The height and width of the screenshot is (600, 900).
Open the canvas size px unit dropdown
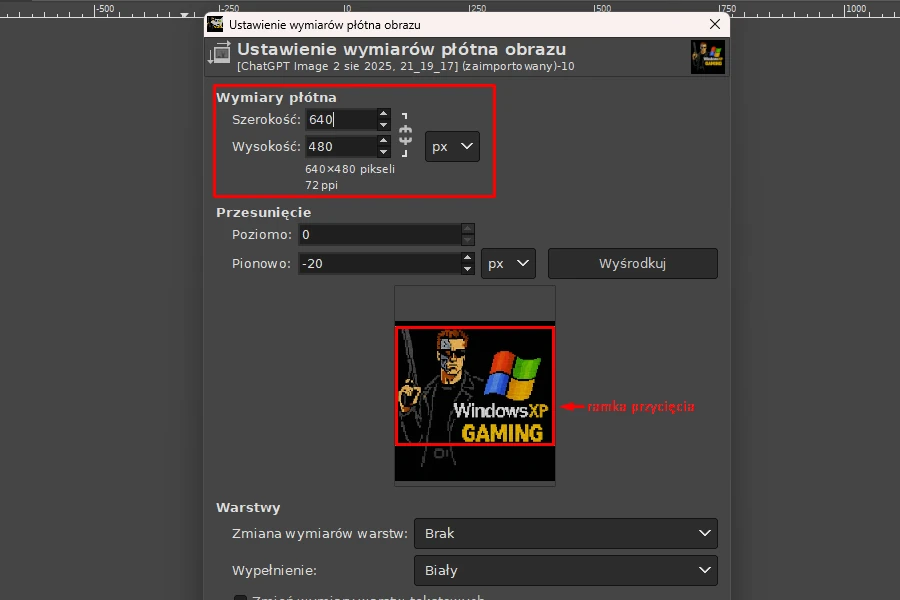click(452, 146)
